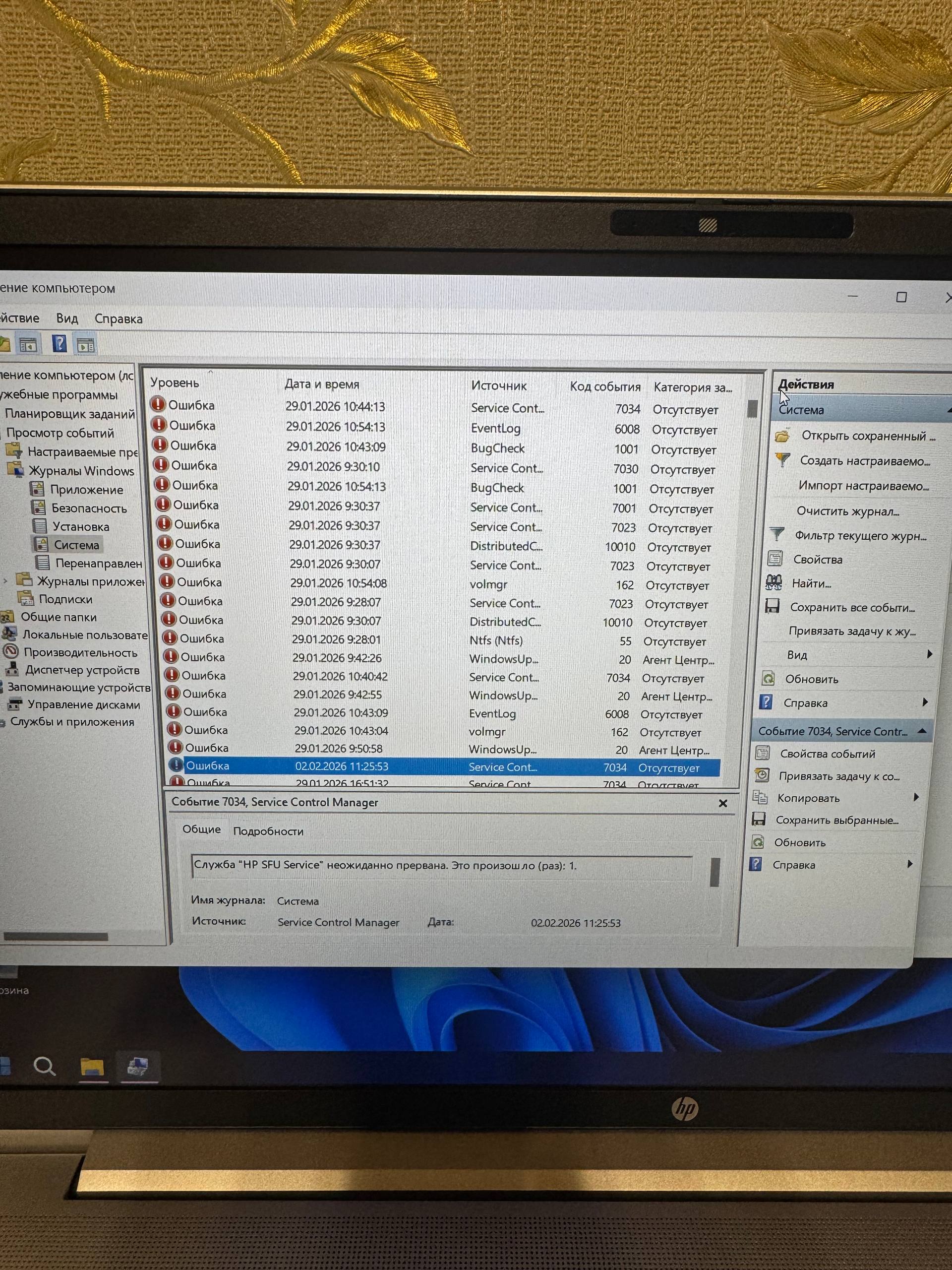952x1270 pixels.
Task: Expand the Applications and Services Logs node
Action: [x=5, y=581]
